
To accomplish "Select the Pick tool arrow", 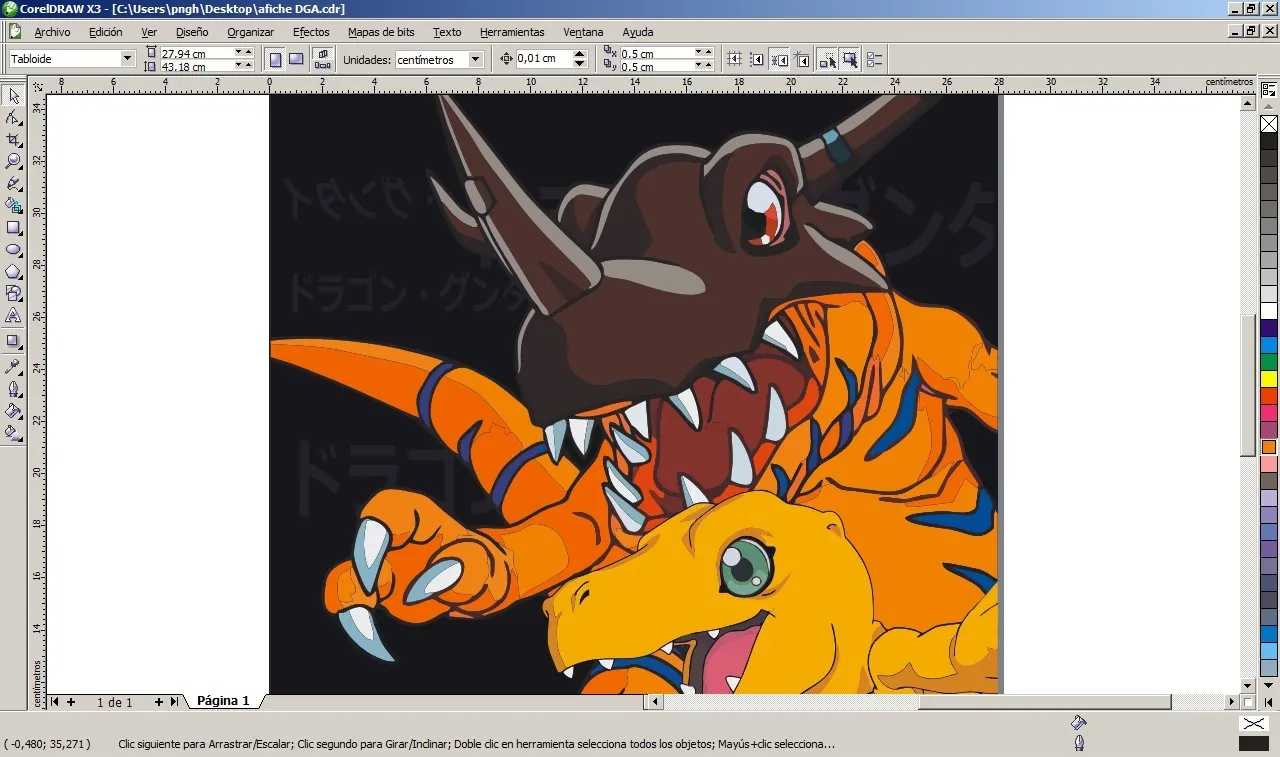I will [x=13, y=96].
